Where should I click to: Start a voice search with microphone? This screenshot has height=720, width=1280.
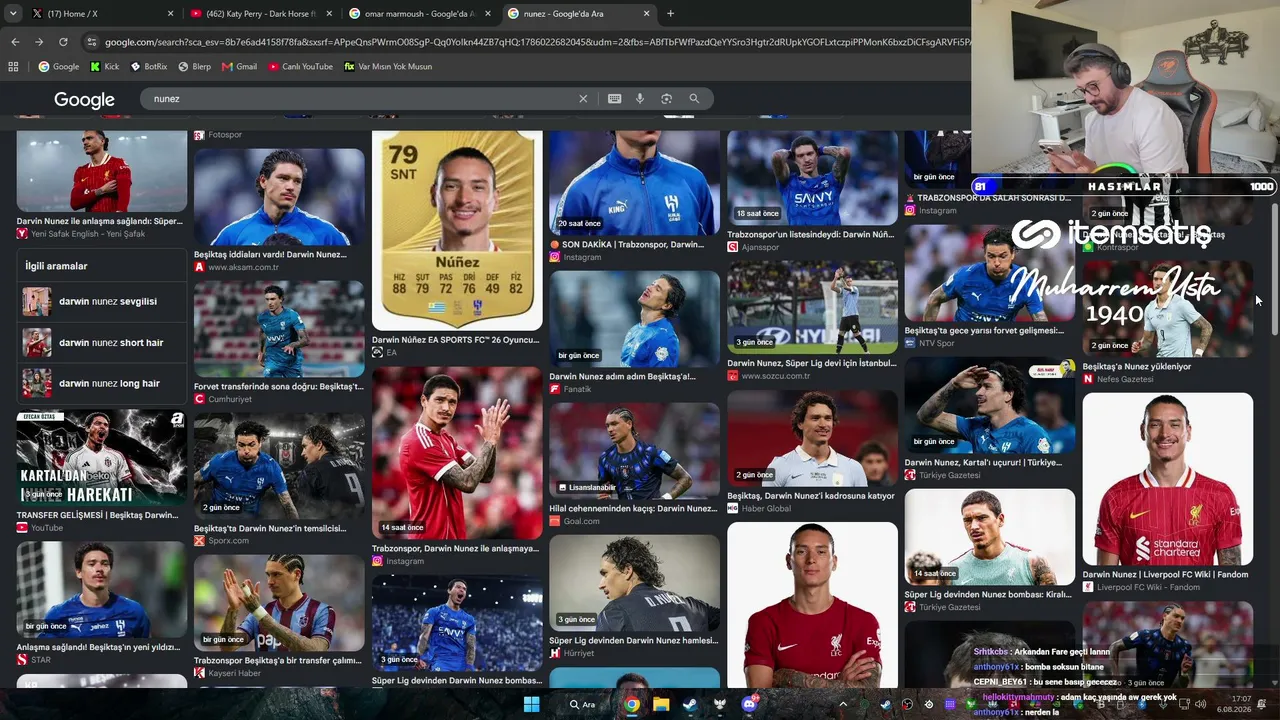pyautogui.click(x=640, y=99)
